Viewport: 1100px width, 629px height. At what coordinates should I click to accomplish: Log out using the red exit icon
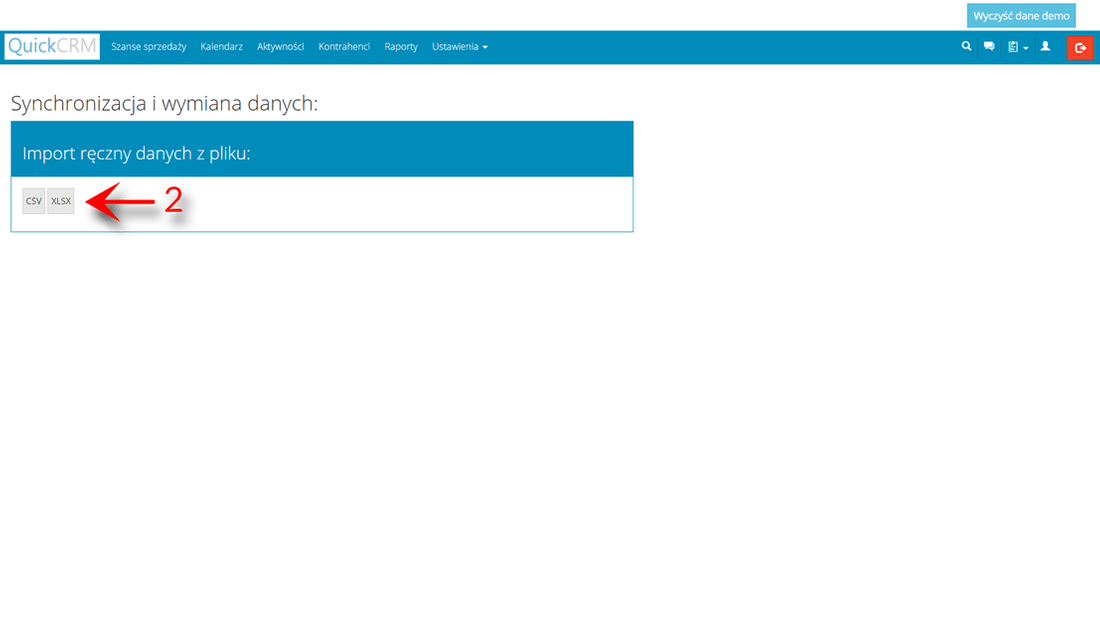pyautogui.click(x=1080, y=47)
